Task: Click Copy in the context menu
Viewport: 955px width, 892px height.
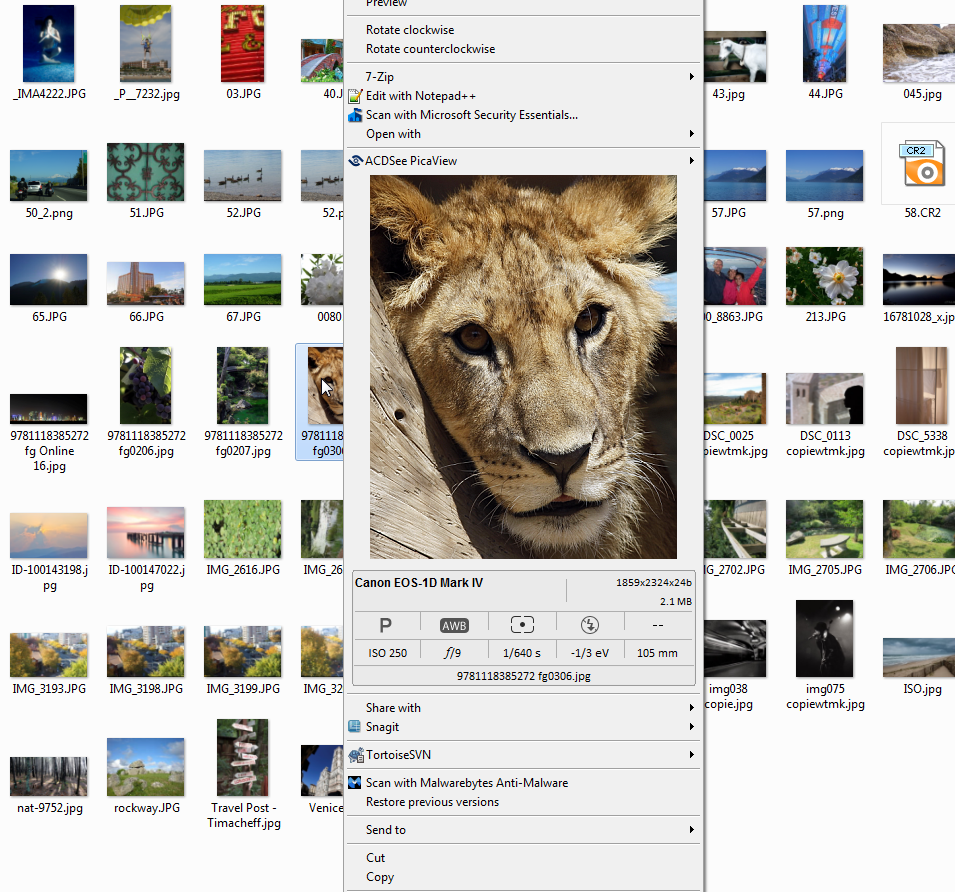Action: click(380, 877)
